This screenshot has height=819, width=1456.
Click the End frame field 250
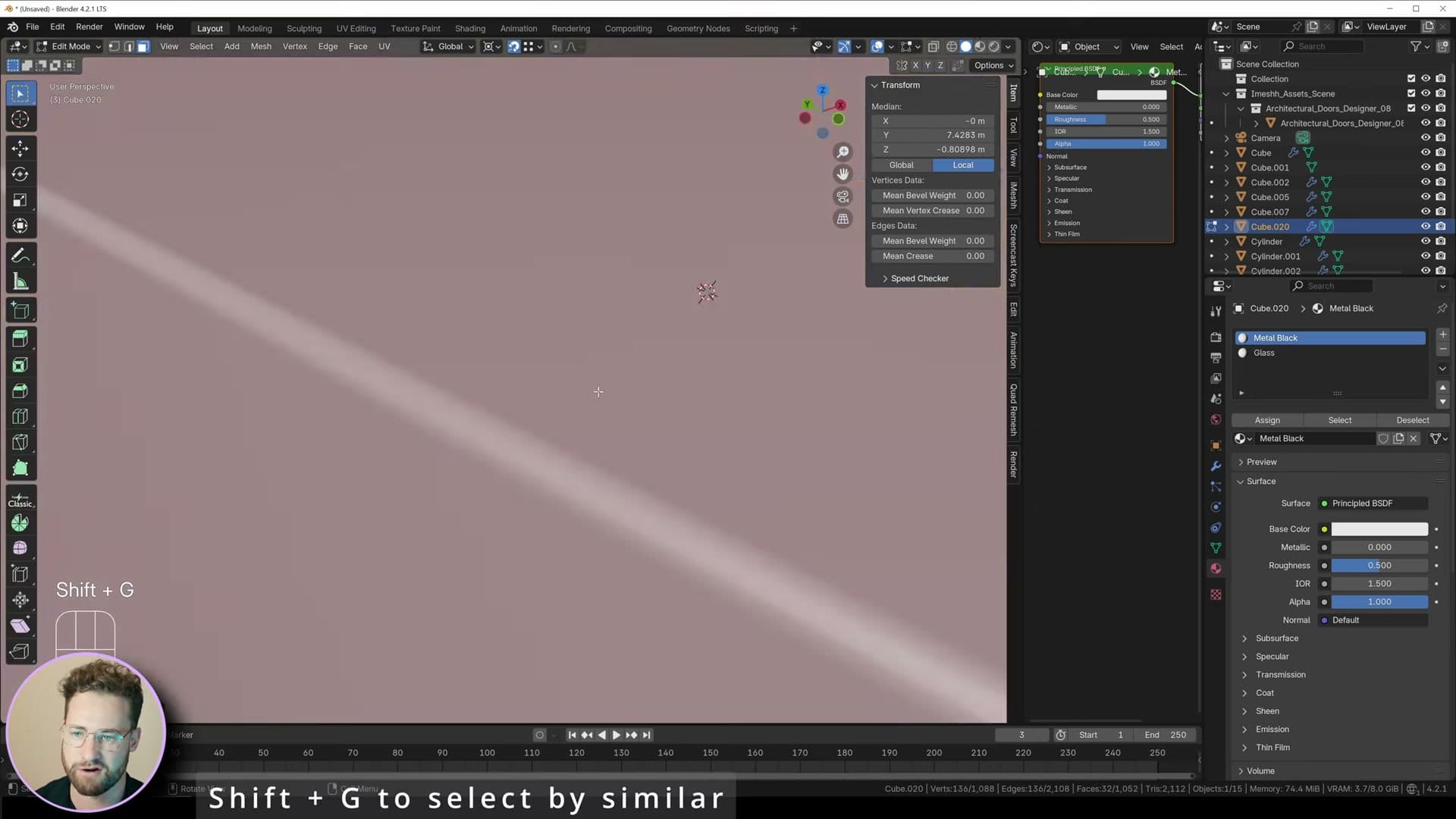point(1166,735)
